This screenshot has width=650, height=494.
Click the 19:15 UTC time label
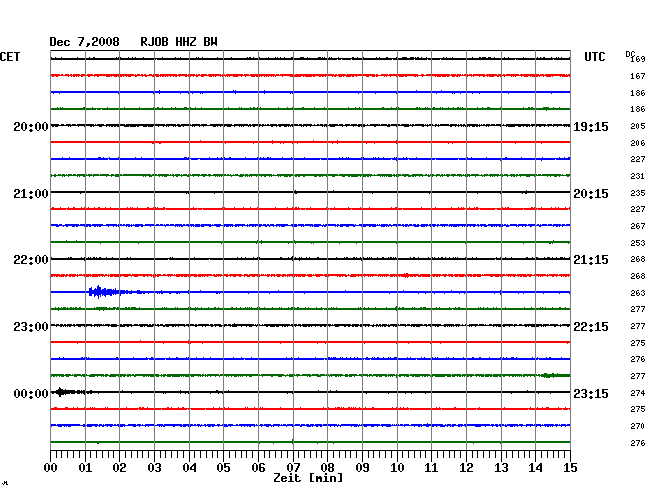(x=591, y=126)
